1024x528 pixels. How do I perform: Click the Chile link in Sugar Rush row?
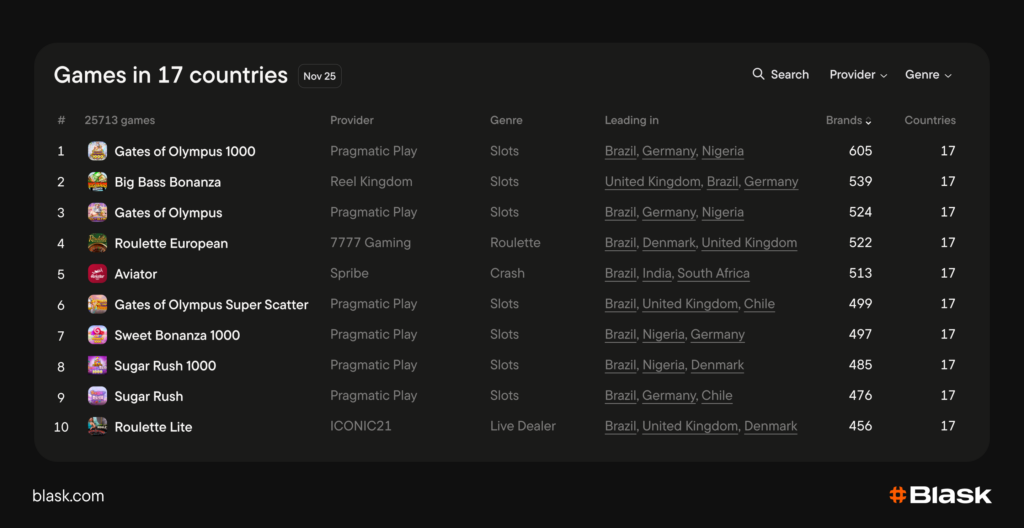(717, 396)
